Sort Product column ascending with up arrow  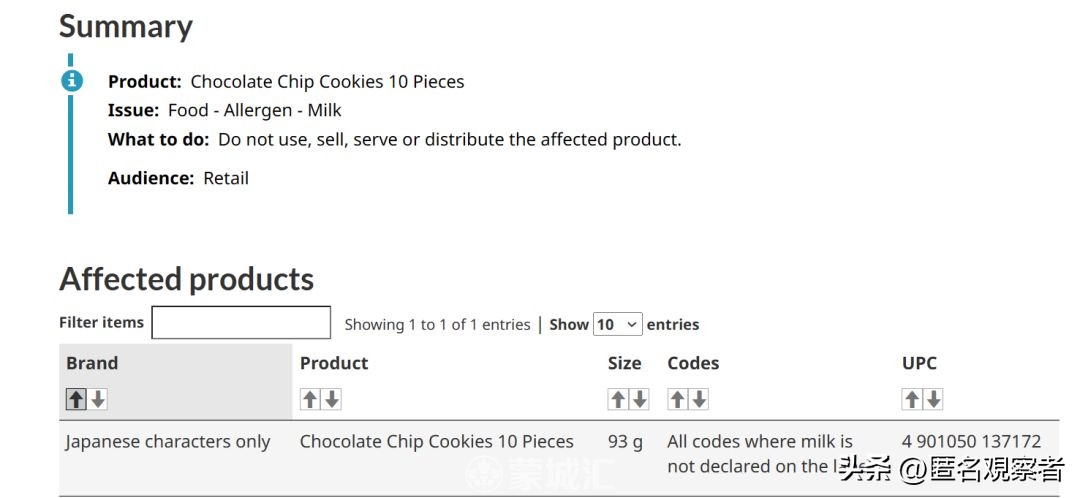[310, 399]
